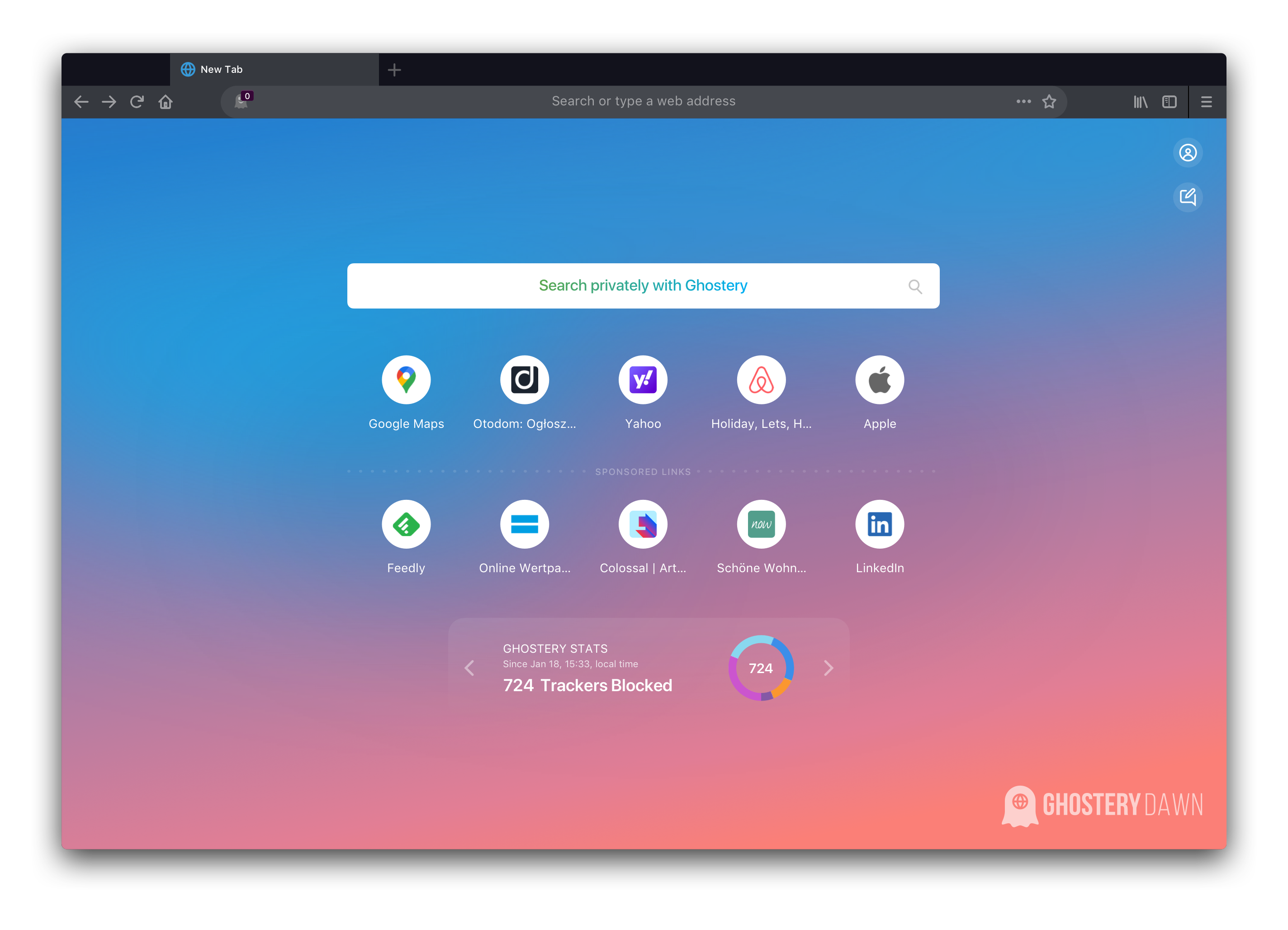The image size is (1288, 930).
Task: Open a new tab with plus button
Action: (x=394, y=70)
